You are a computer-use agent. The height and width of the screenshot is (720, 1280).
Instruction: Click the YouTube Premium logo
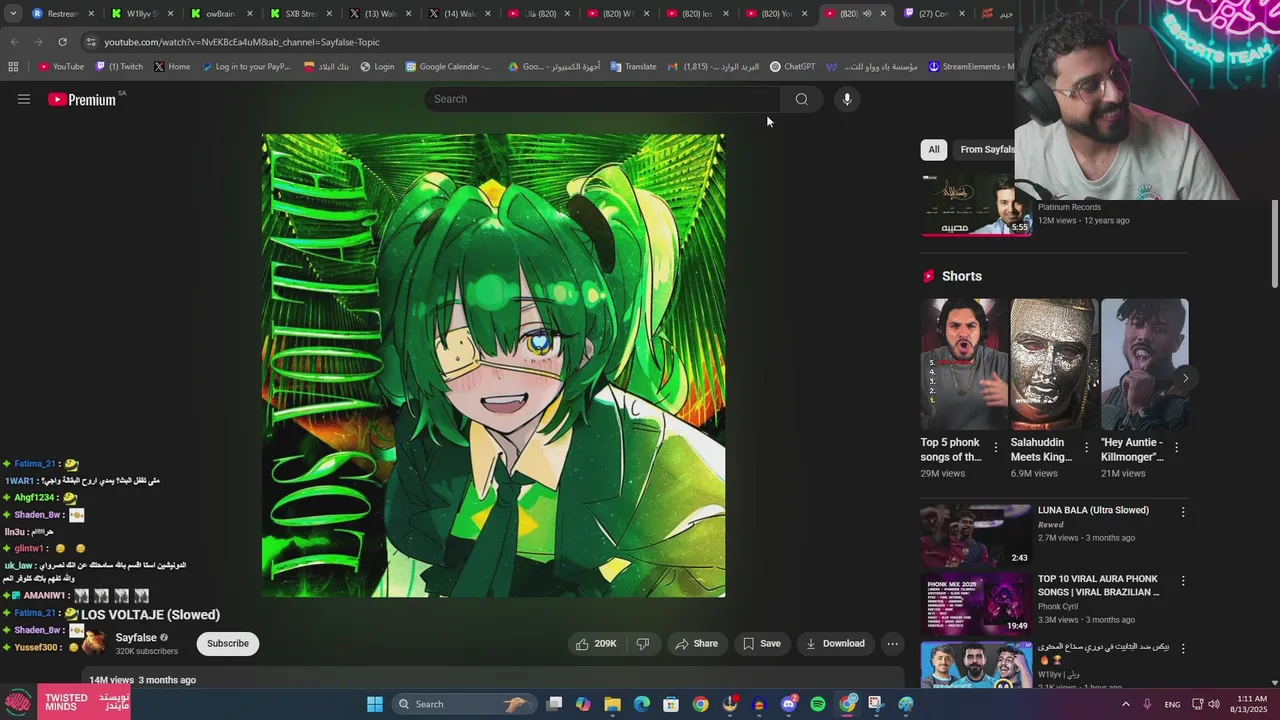(82, 99)
